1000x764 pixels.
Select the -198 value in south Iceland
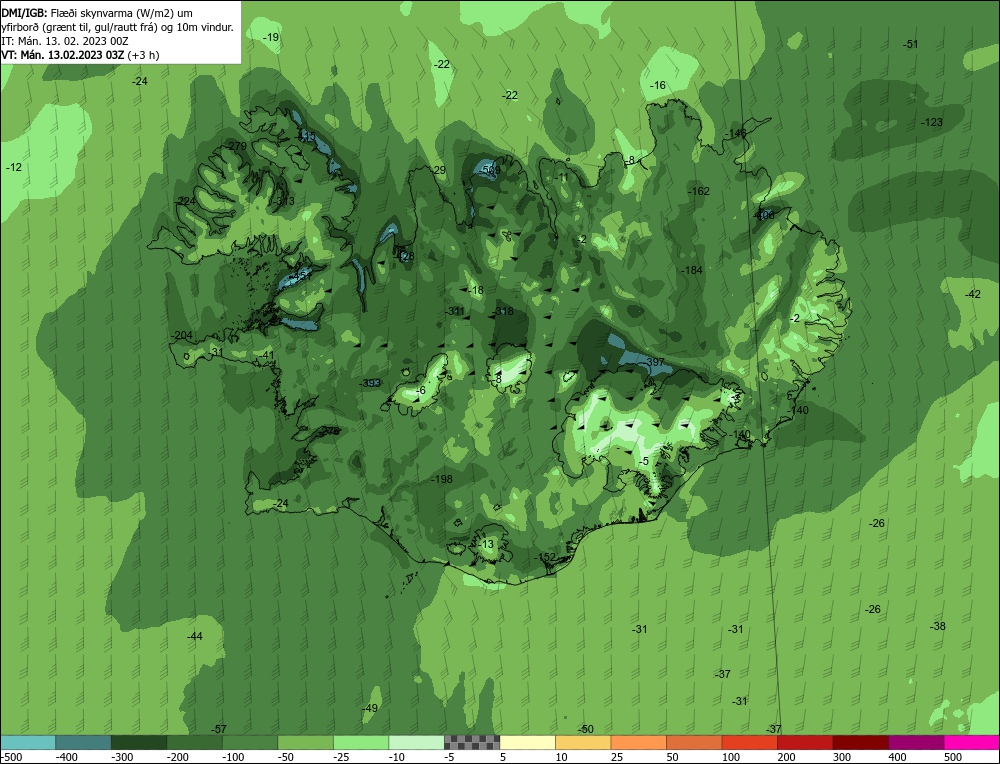[441, 479]
